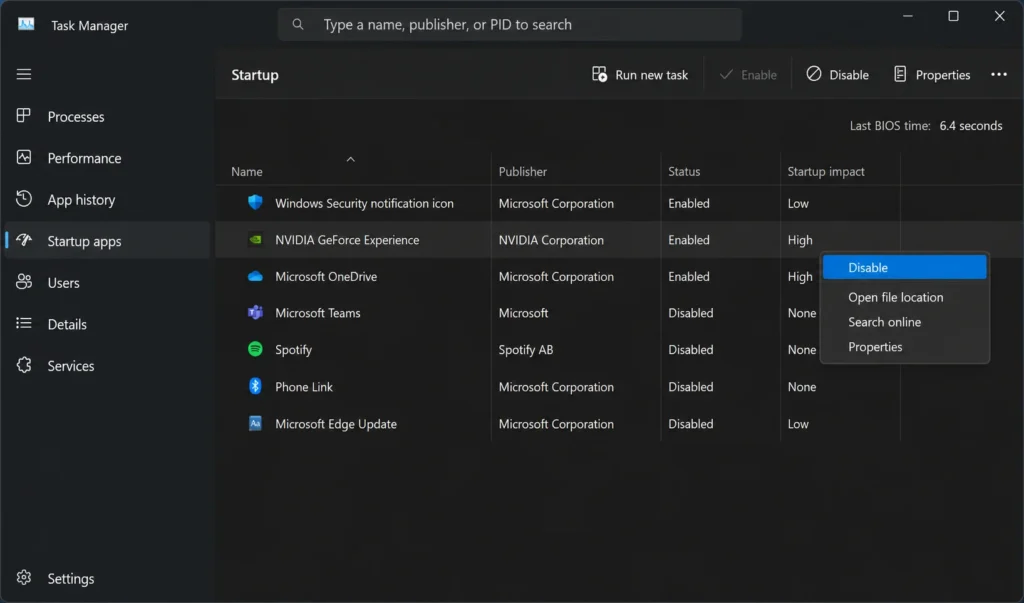Click the Task Manager app icon
1024x603 pixels.
point(26,24)
